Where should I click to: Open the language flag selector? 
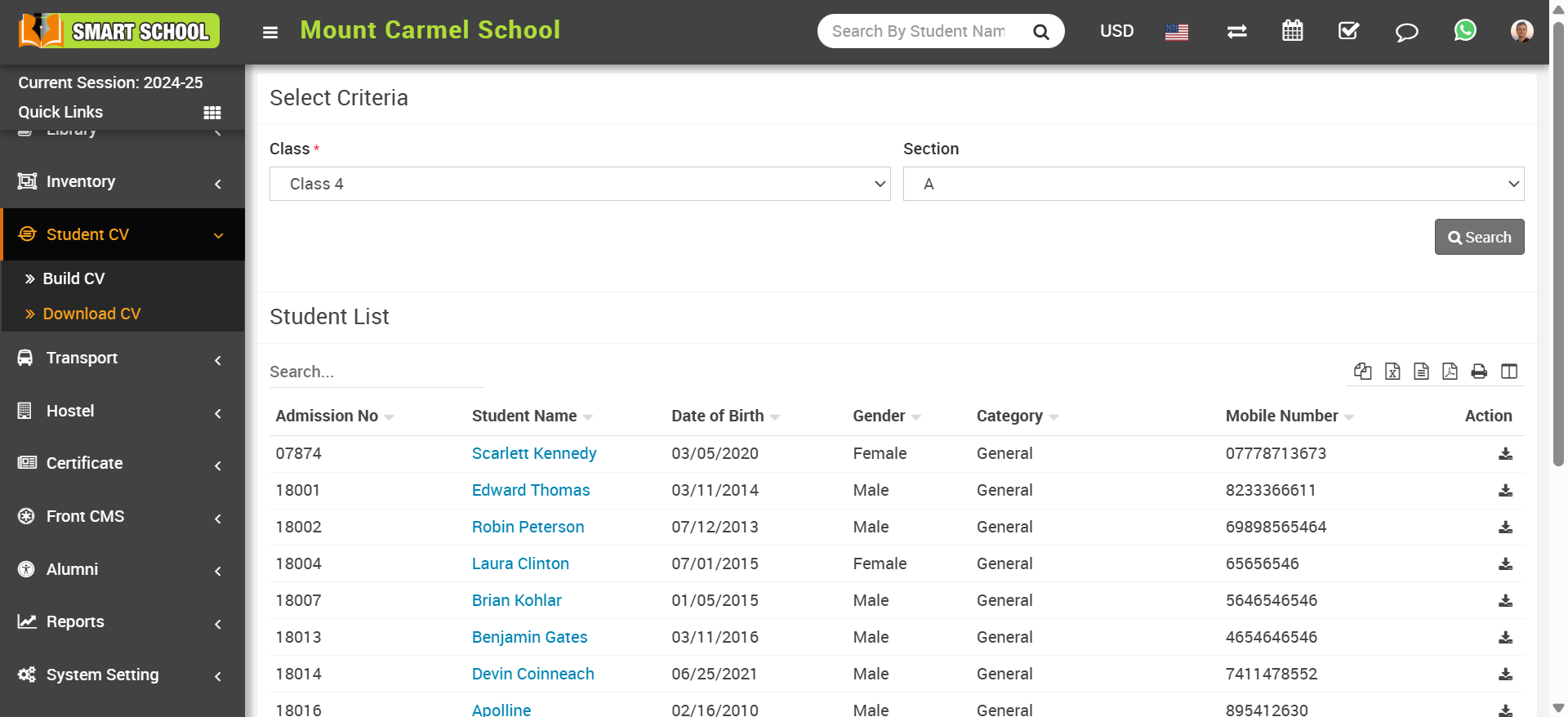(x=1177, y=32)
